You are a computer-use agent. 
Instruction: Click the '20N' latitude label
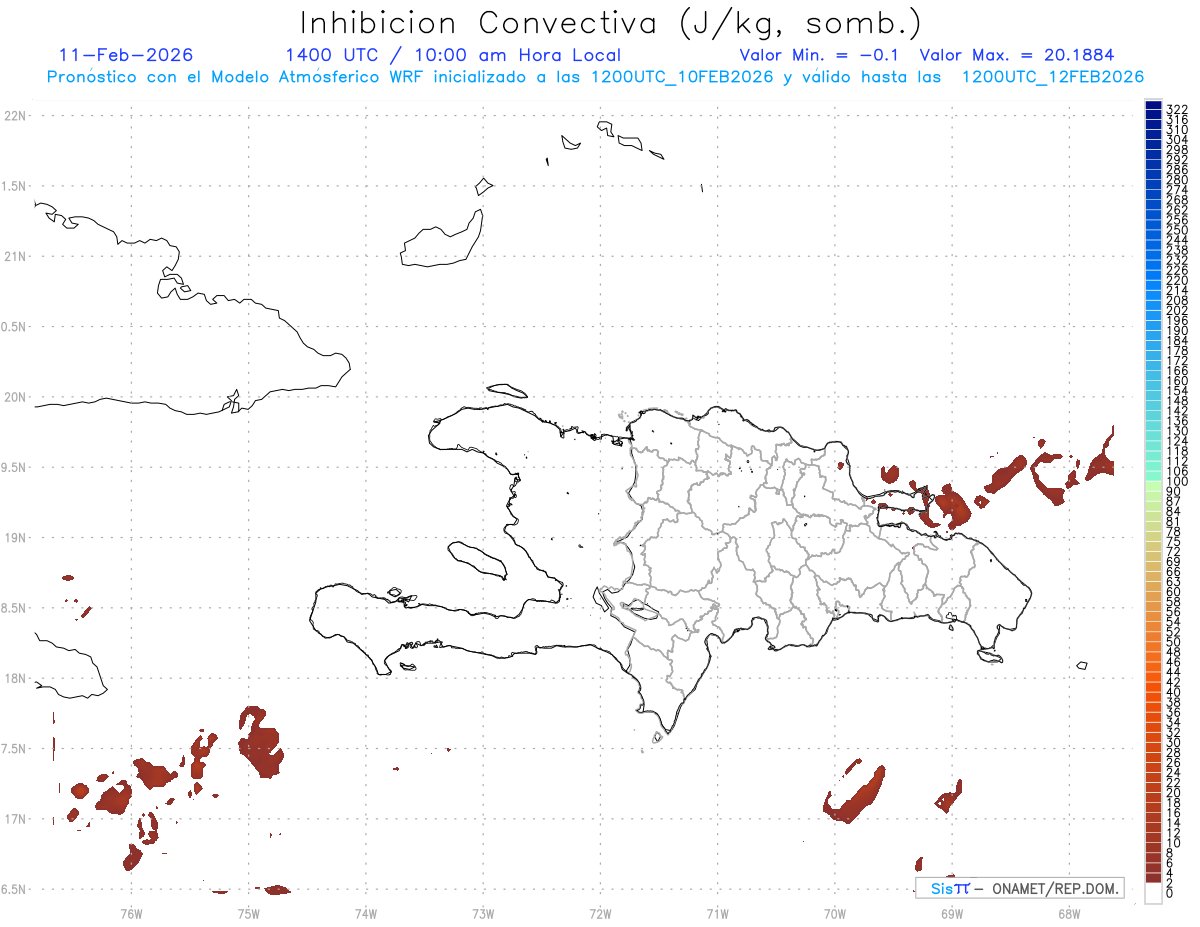14,397
